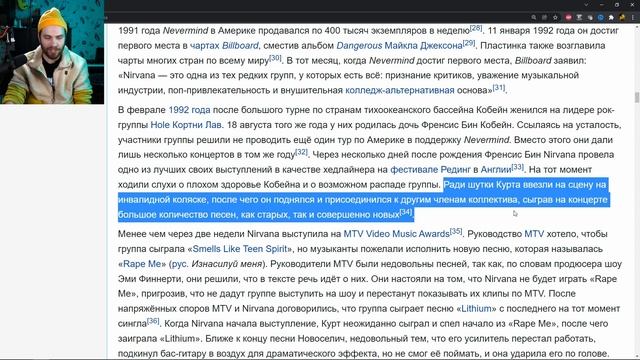Open the «Hole» band link
The height and width of the screenshot is (360, 640).
pos(160,125)
